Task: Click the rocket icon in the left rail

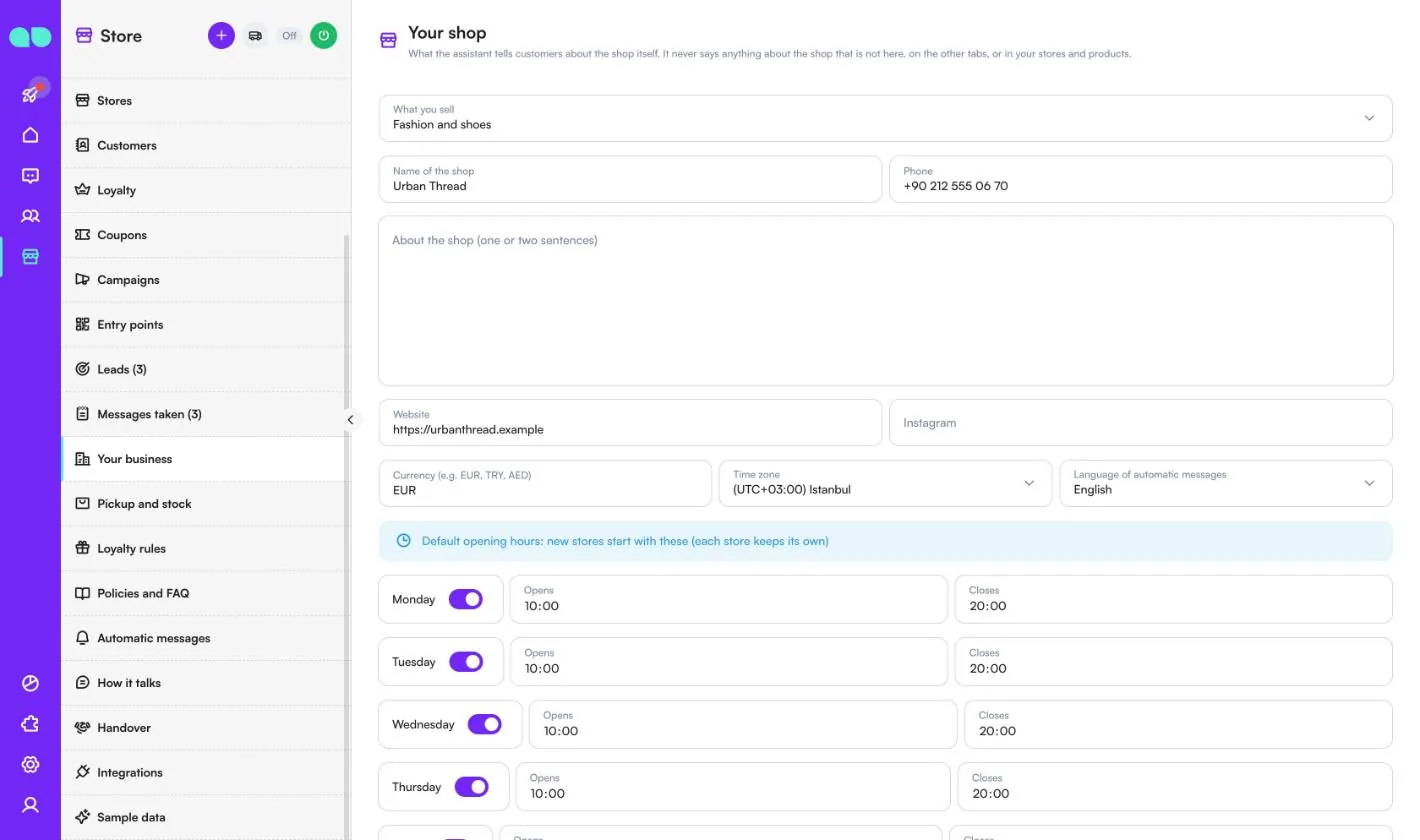Action: tap(30, 94)
